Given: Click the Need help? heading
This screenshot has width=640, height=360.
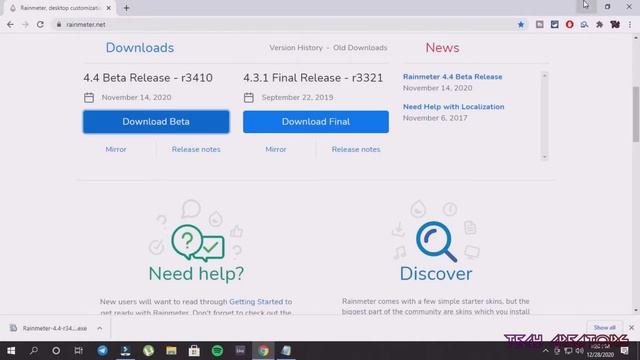Looking at the screenshot, I should [196, 273].
